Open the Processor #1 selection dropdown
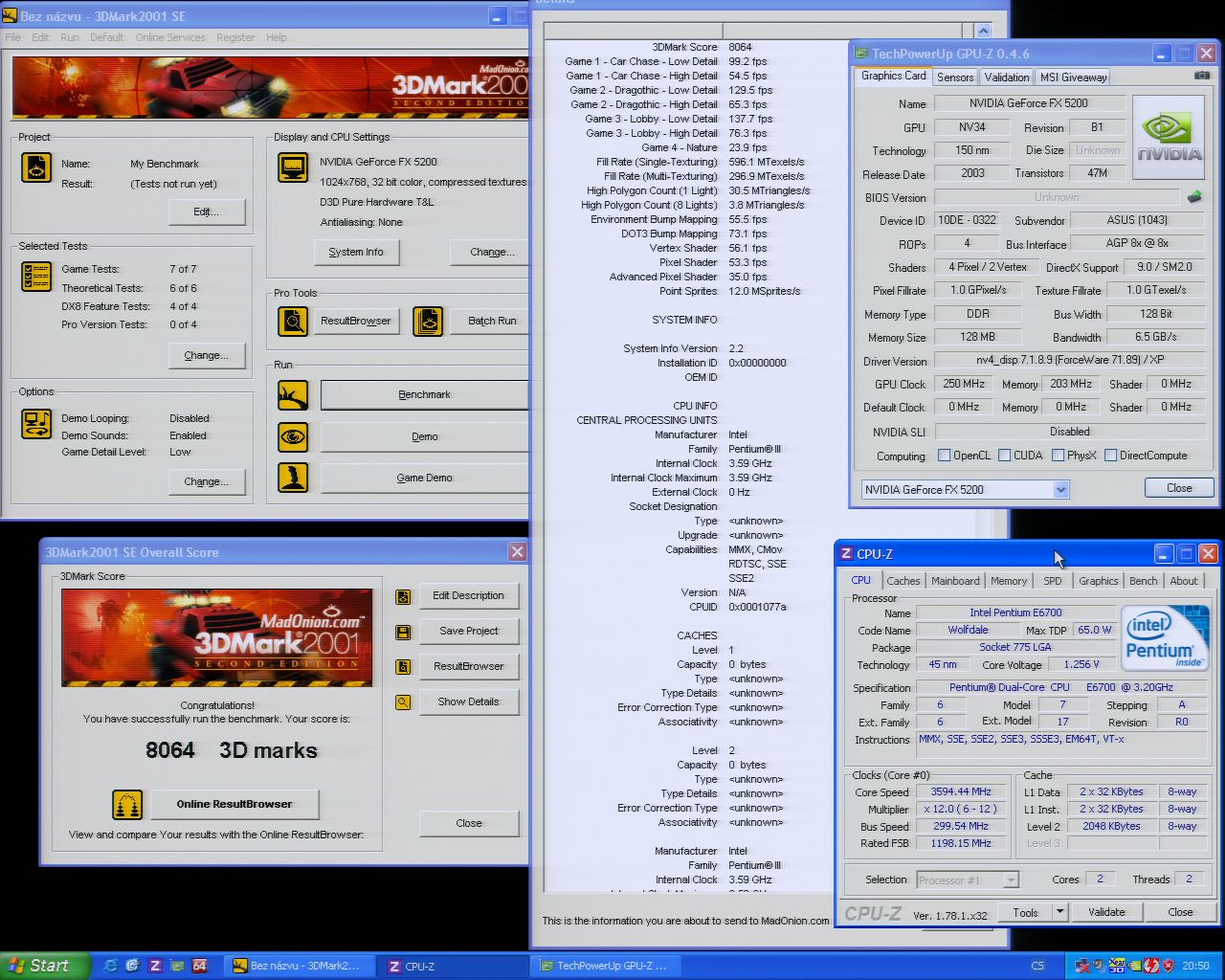 pos(1011,880)
